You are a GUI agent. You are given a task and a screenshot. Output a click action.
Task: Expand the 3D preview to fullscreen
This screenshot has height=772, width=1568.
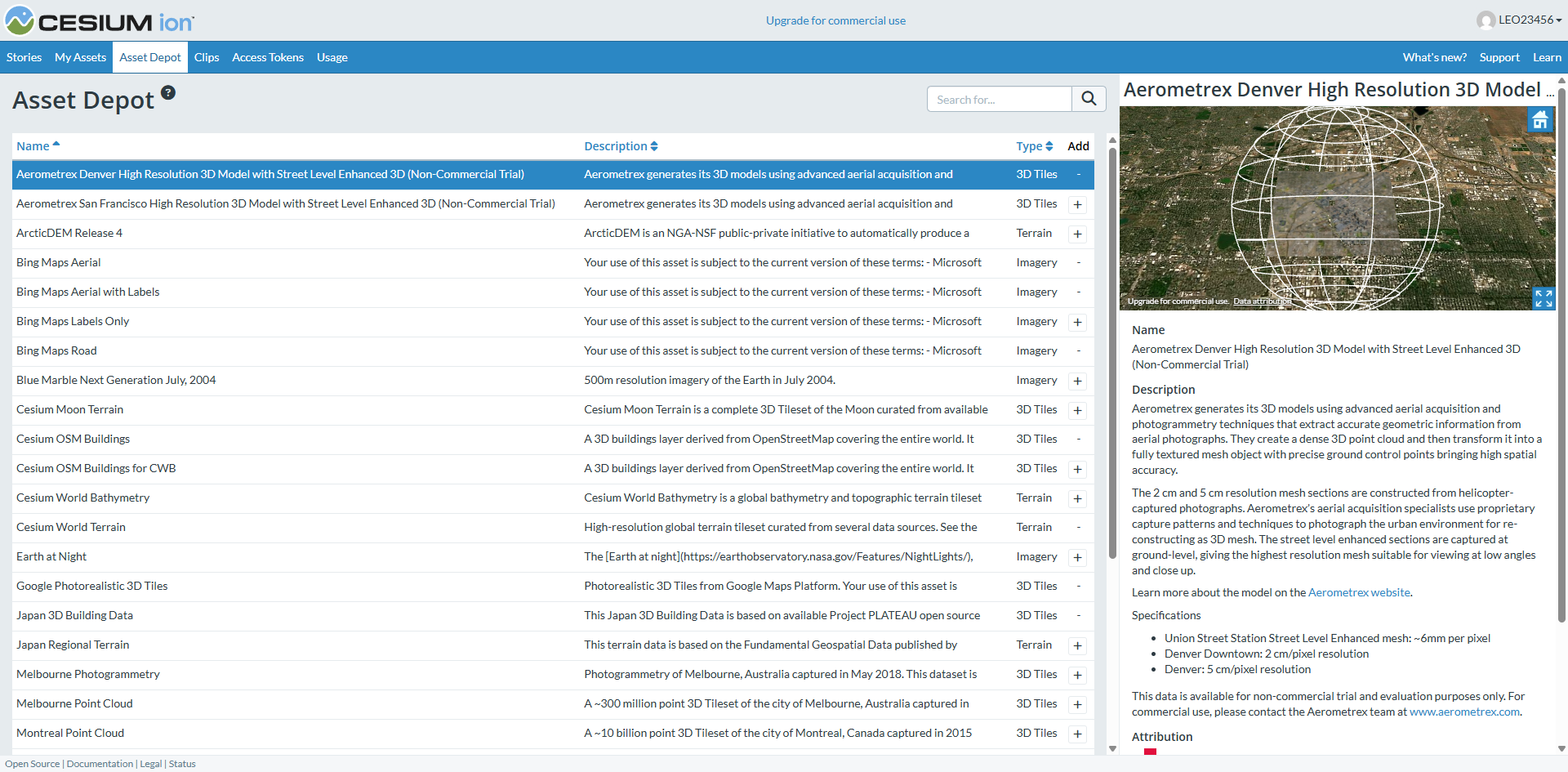point(1543,298)
